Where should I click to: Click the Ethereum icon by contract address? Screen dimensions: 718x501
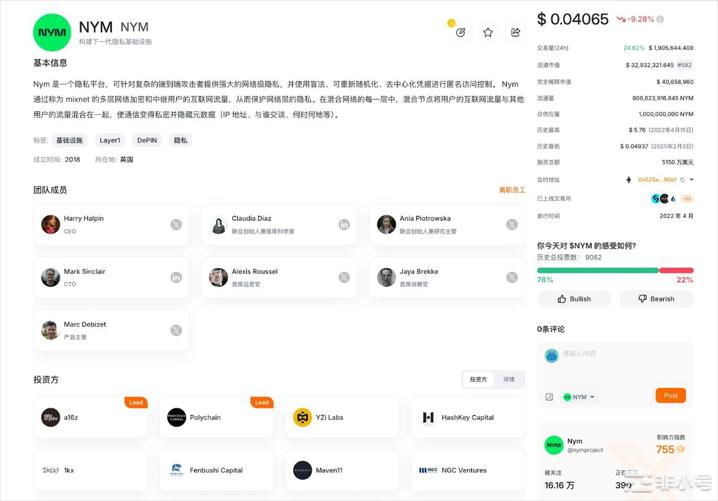coord(629,180)
